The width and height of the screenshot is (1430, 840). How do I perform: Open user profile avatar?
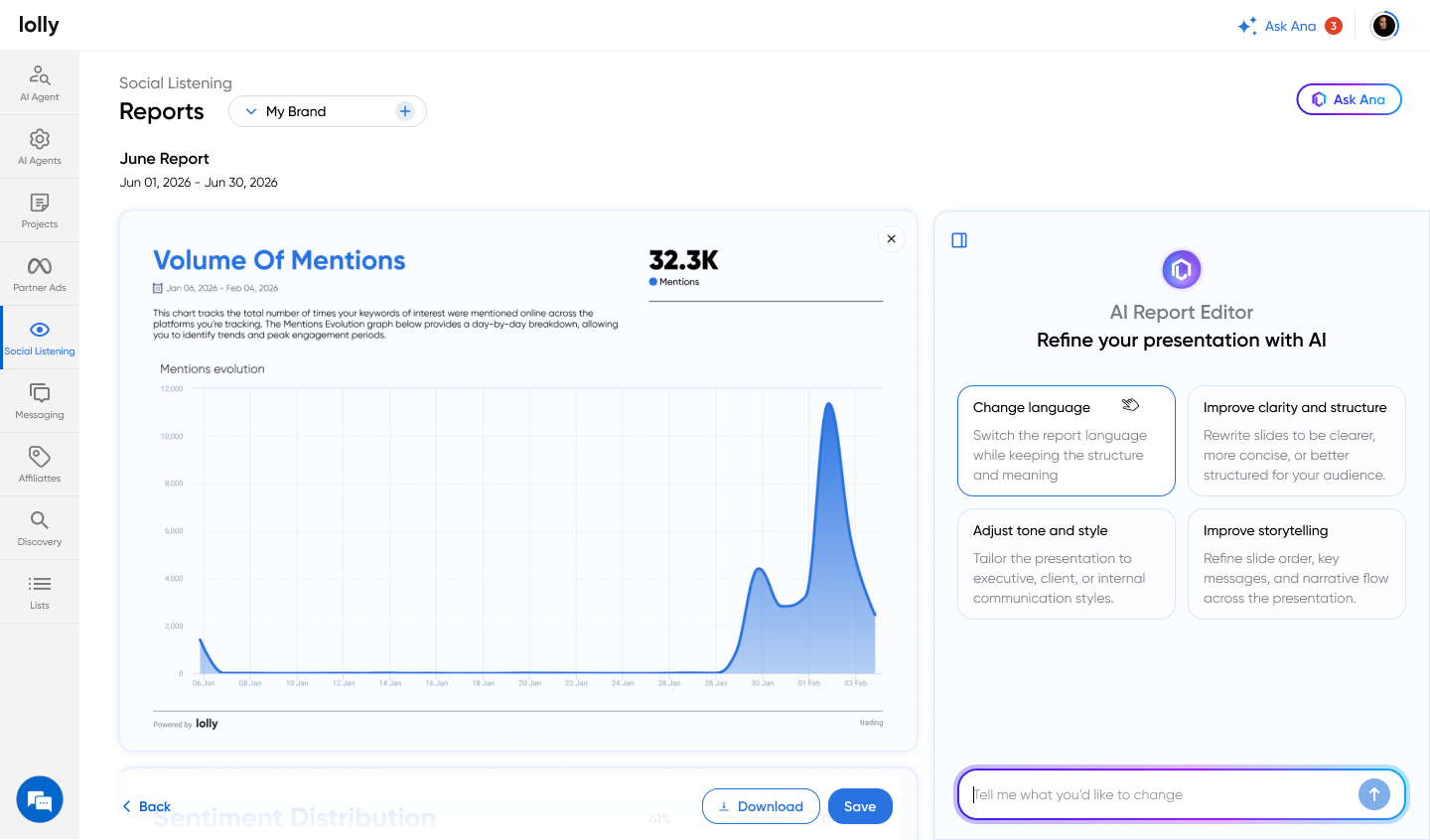(x=1384, y=26)
